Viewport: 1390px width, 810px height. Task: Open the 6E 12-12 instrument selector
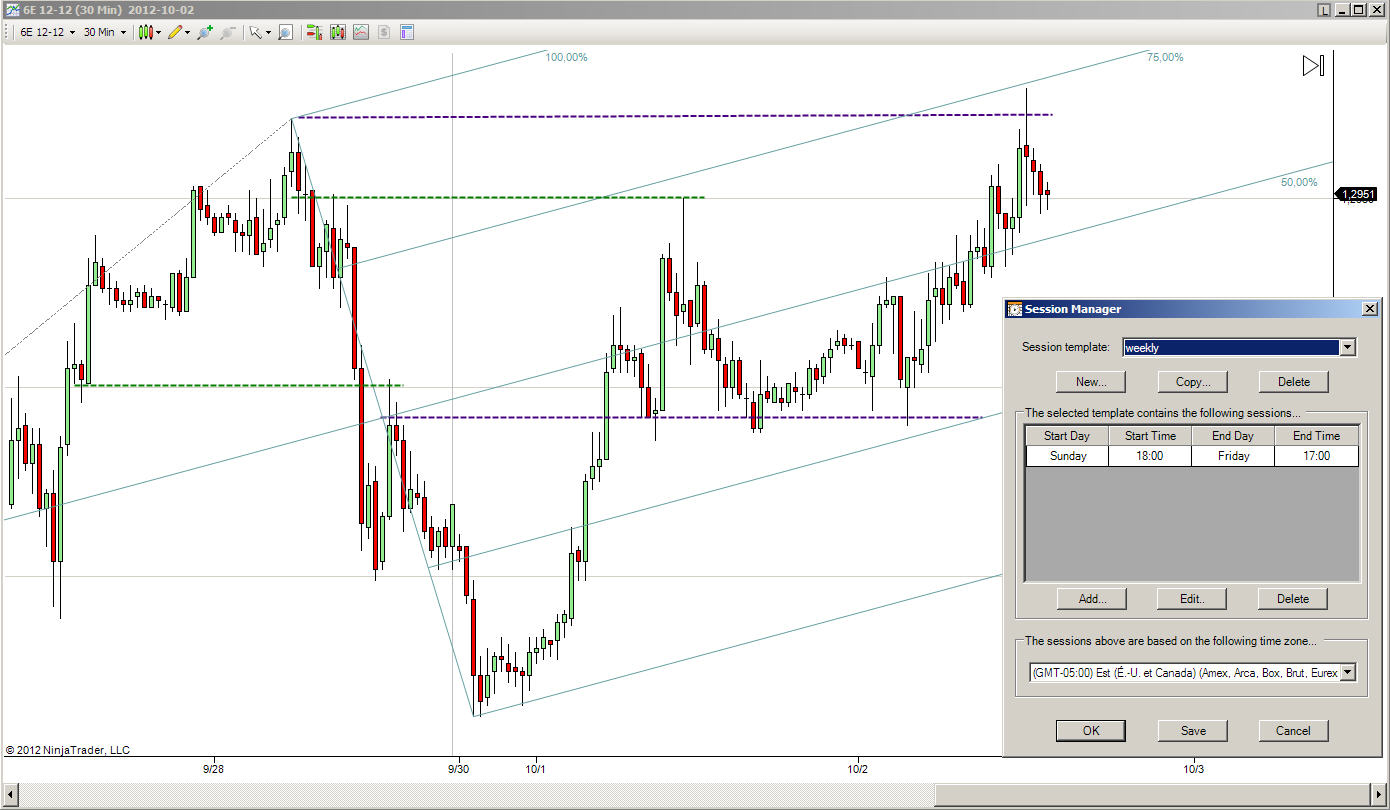coord(48,32)
